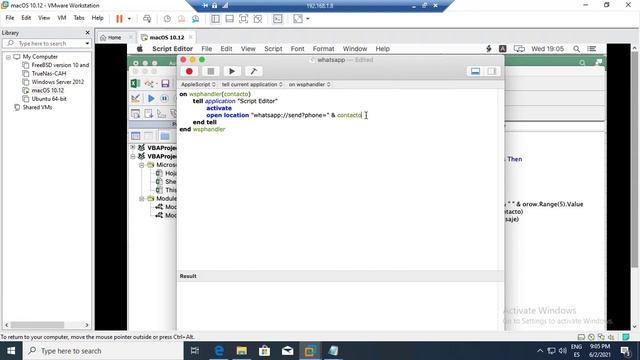Click the Save icon in the VBA editor toolbar
Viewport: 640px width, 360px height.
click(165, 84)
